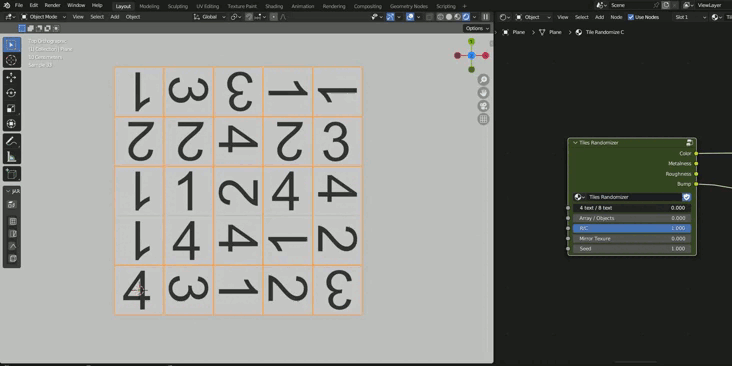The image size is (732, 366).
Task: Click the Scene name field
Action: [x=630, y=5]
